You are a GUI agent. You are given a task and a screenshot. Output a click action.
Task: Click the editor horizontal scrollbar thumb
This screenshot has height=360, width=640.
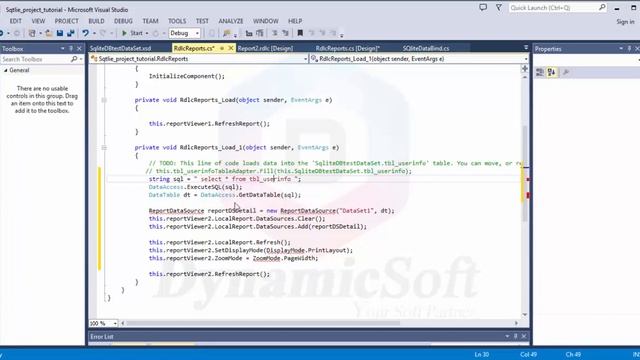263,323
